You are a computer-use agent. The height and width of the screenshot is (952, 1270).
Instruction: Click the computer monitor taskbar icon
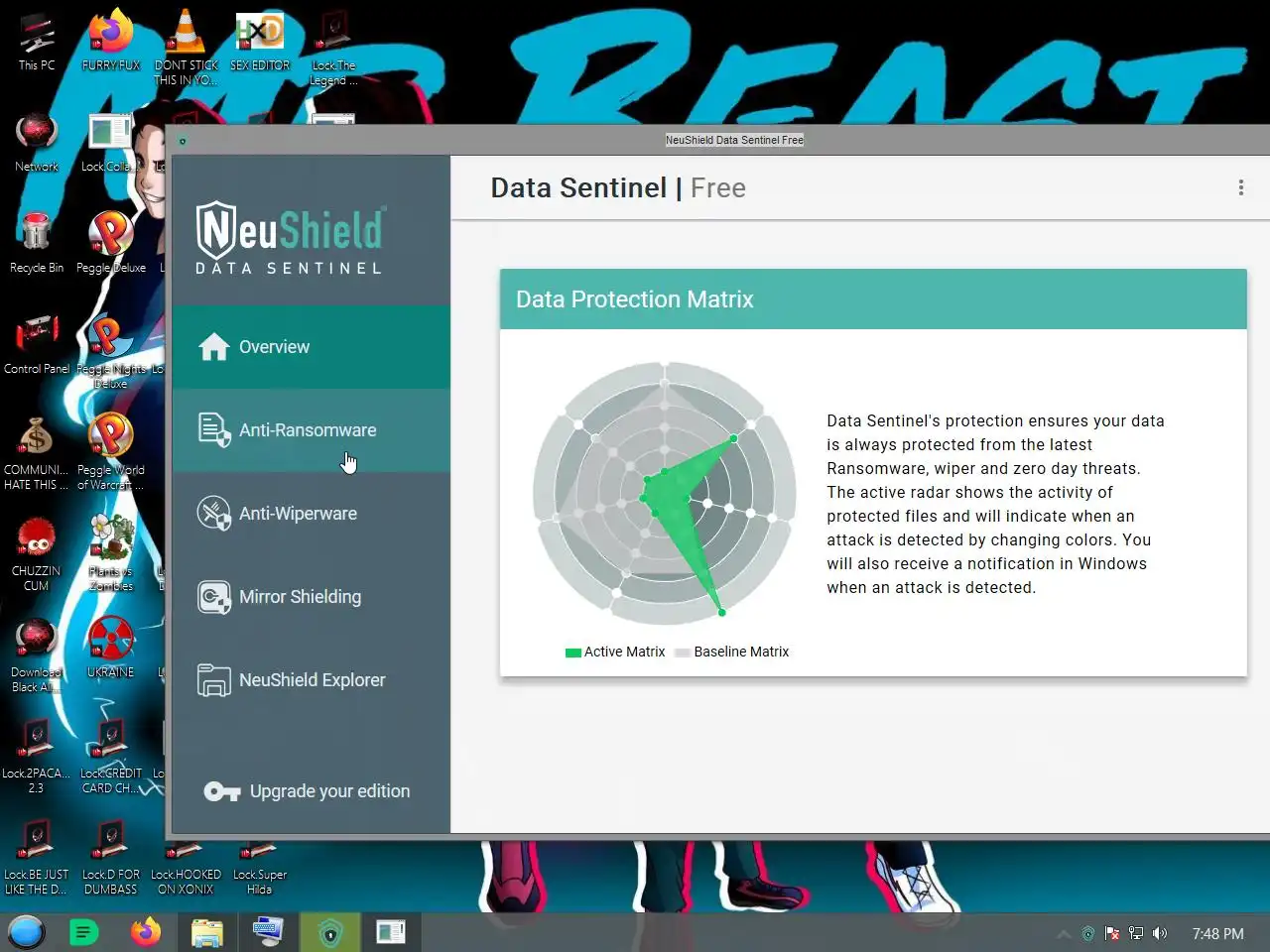click(x=268, y=932)
